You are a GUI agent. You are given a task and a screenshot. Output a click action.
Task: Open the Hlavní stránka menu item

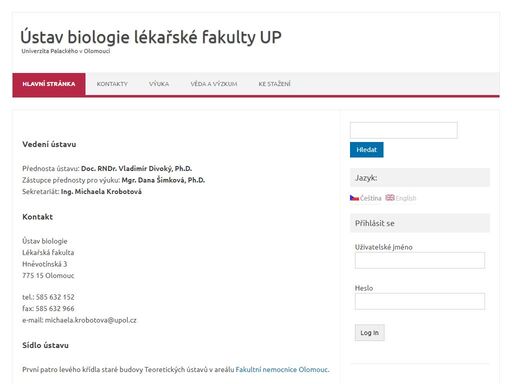[49, 84]
